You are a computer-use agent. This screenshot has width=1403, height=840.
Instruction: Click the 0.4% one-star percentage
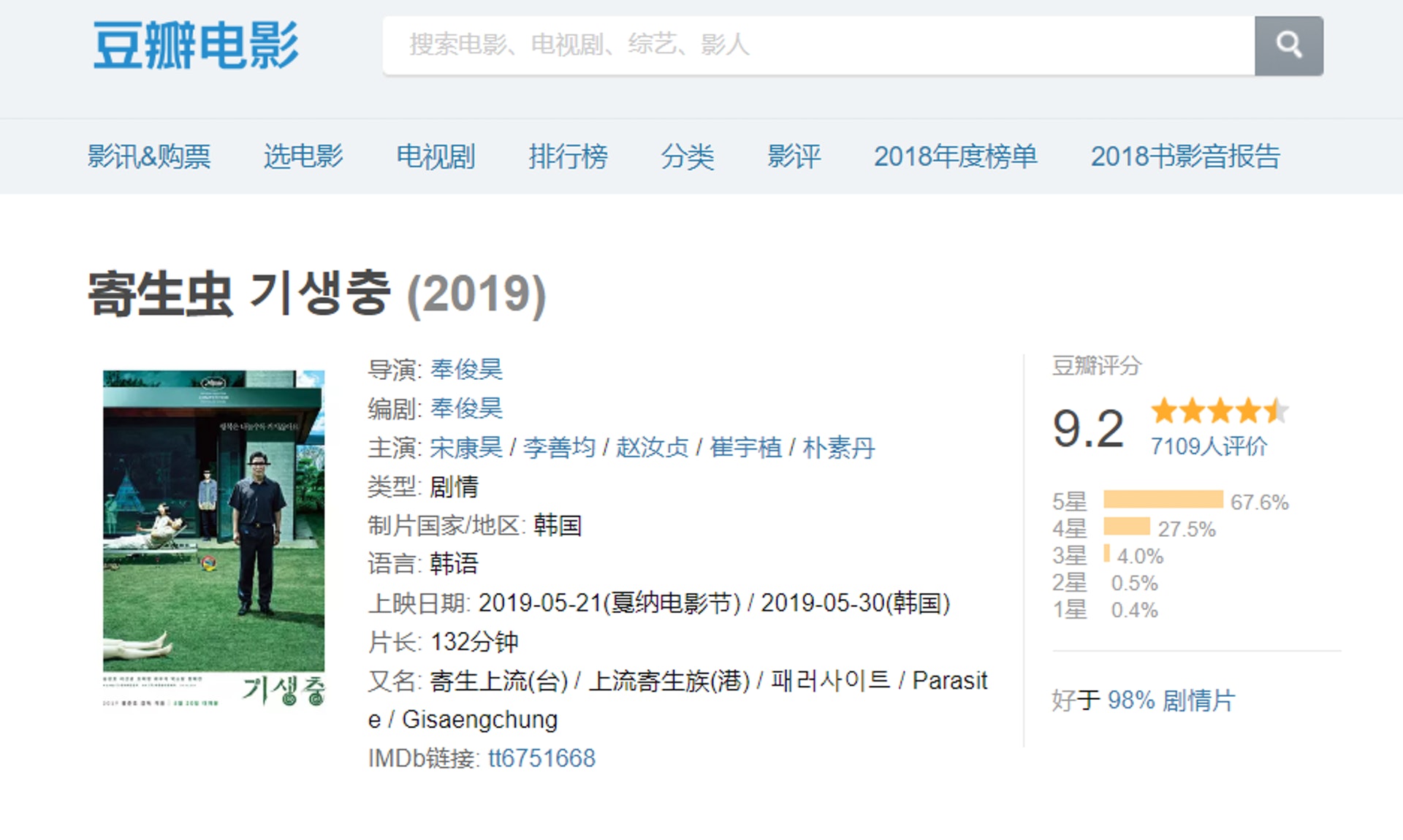pyautogui.click(x=1135, y=611)
